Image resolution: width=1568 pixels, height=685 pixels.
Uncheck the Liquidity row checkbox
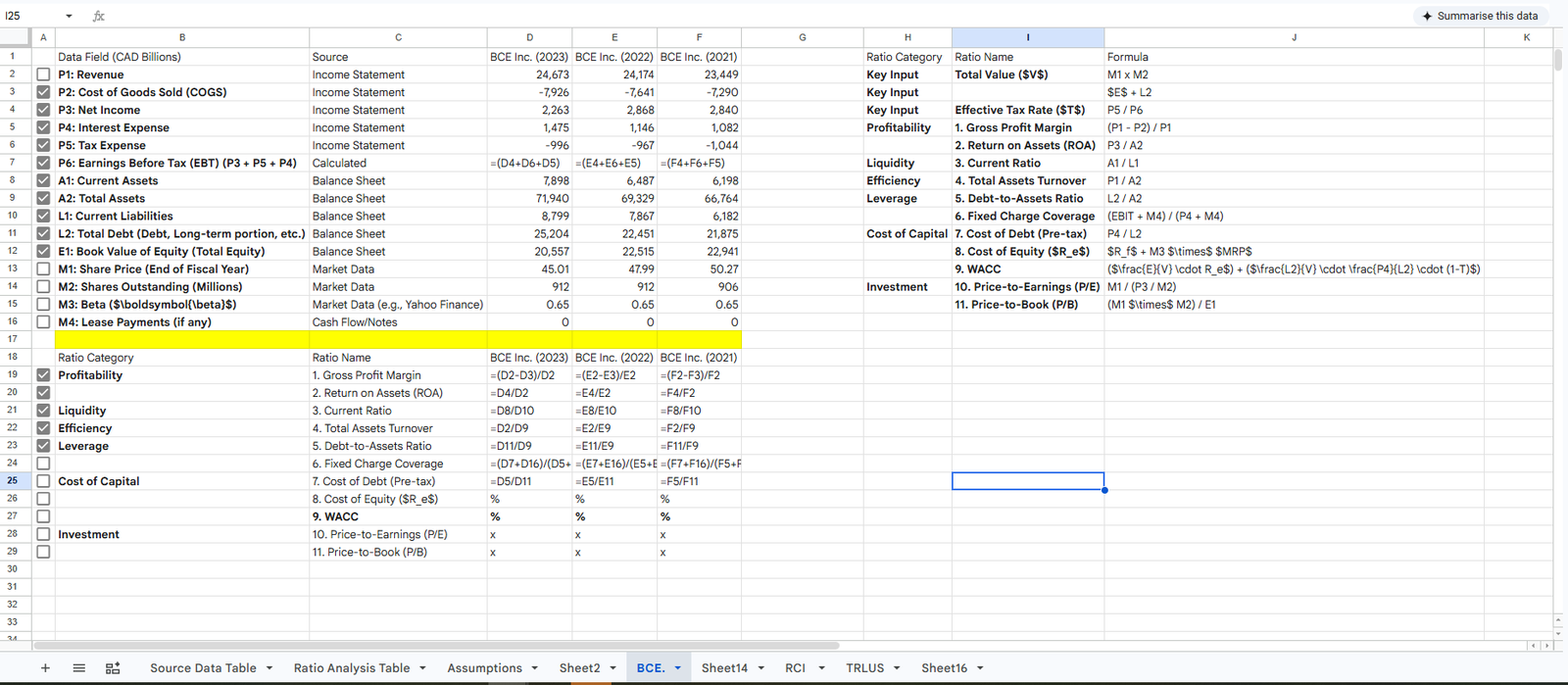pyautogui.click(x=43, y=410)
